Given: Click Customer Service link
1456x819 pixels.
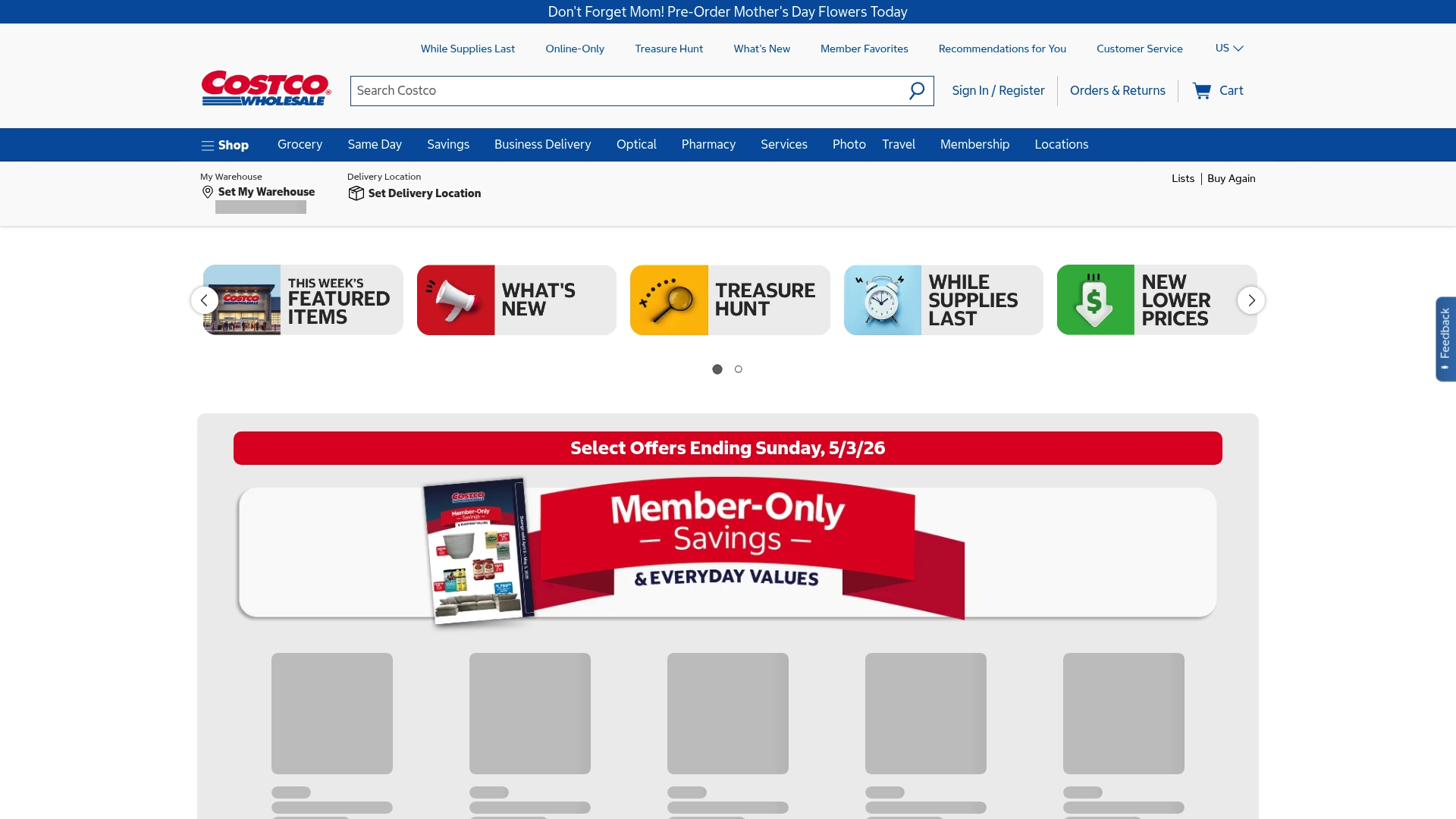Looking at the screenshot, I should click(x=1139, y=49).
